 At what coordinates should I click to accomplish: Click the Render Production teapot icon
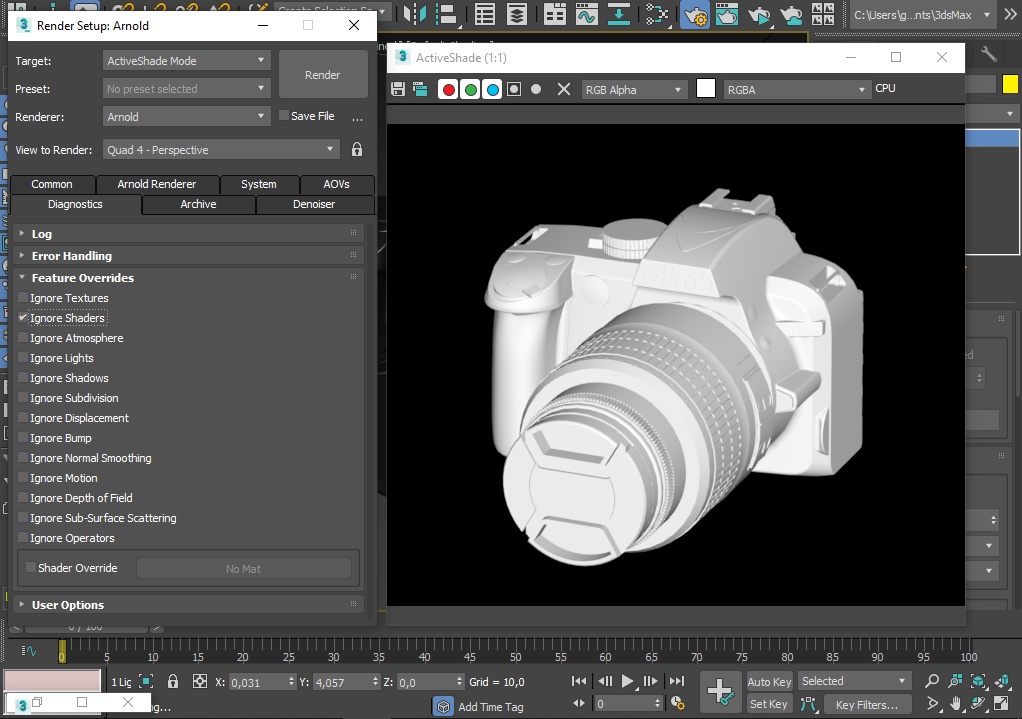[759, 14]
